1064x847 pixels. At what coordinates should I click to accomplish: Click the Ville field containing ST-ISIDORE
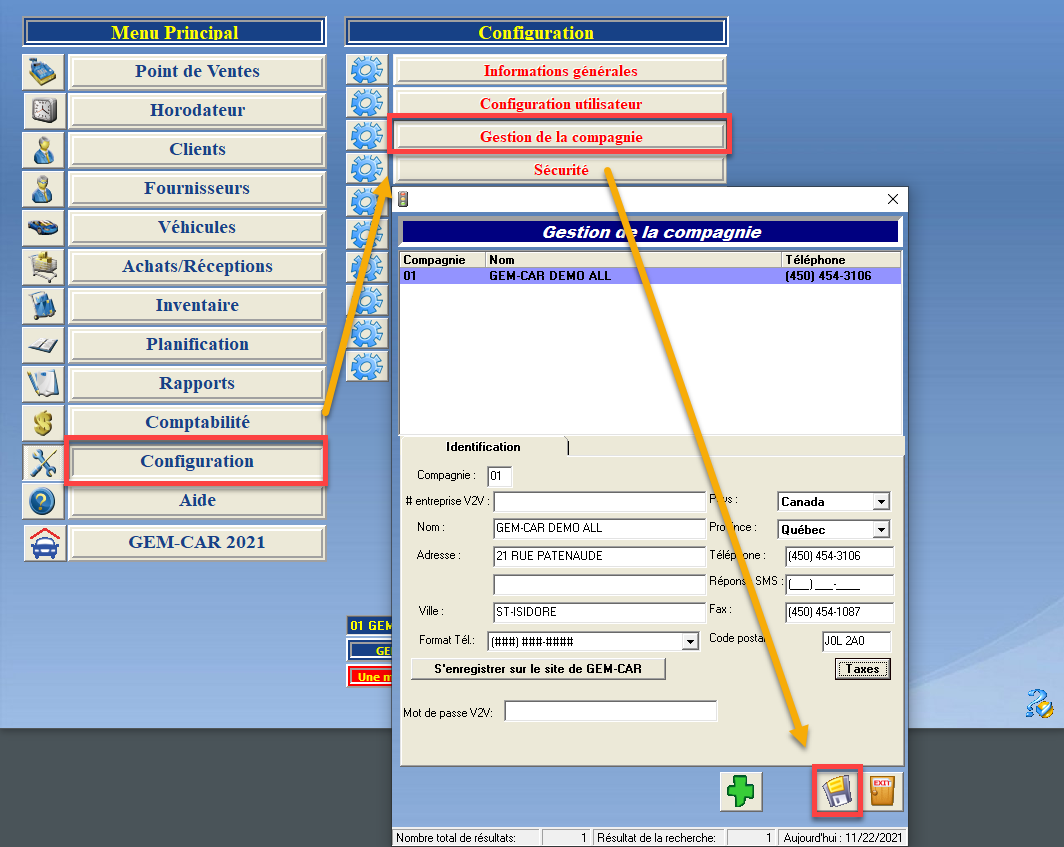click(x=599, y=611)
